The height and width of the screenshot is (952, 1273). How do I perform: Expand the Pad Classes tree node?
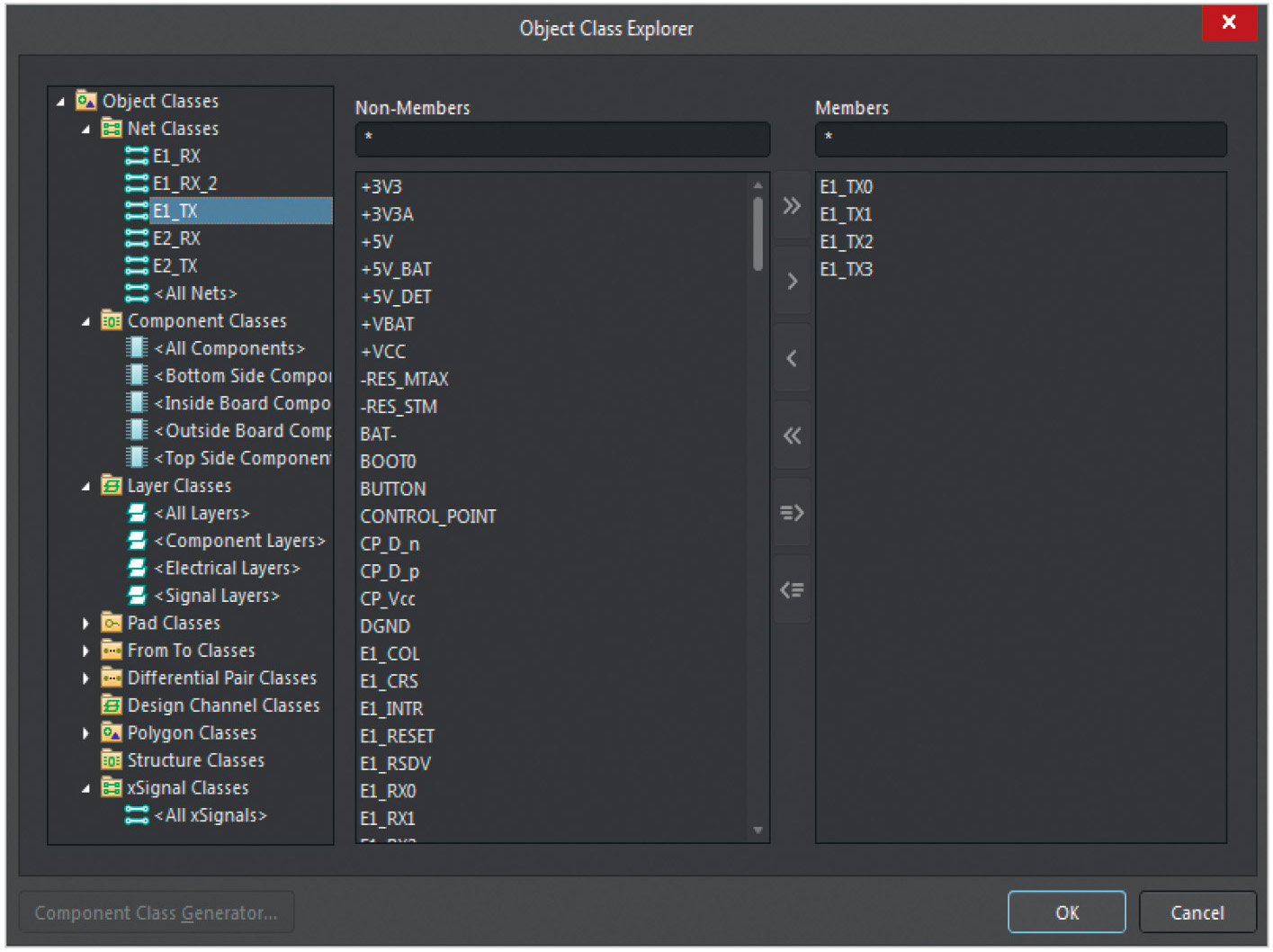pyautogui.click(x=86, y=624)
